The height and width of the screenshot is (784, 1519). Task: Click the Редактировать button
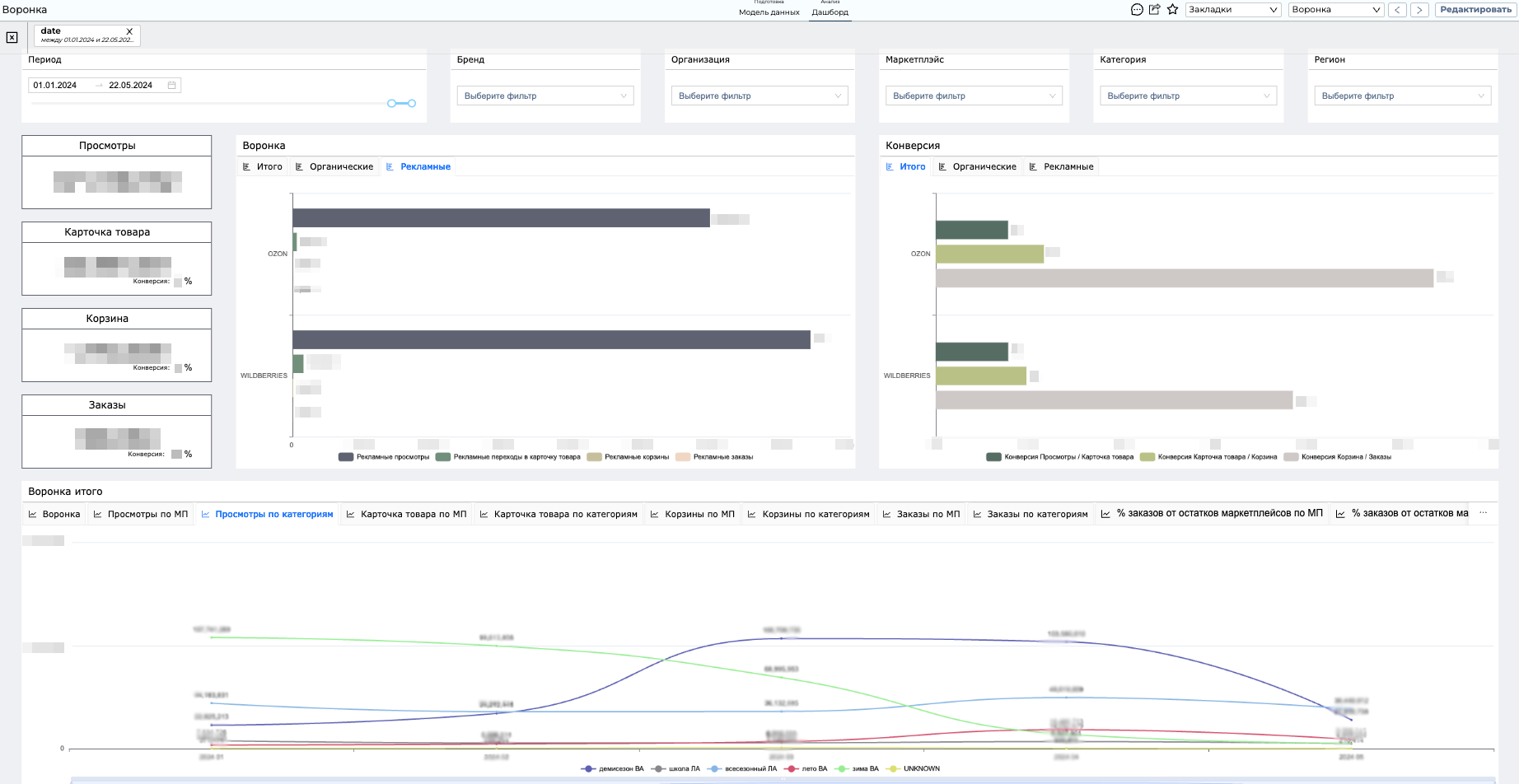click(1475, 10)
